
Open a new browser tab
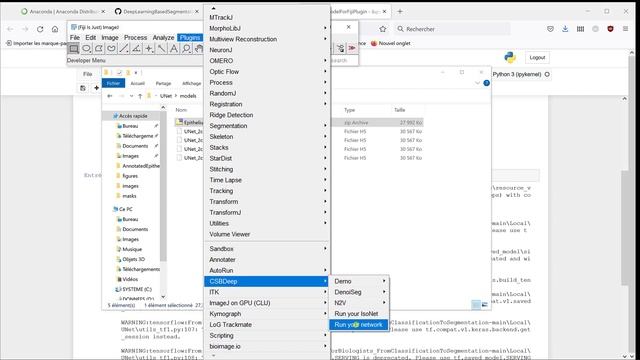[400, 11]
